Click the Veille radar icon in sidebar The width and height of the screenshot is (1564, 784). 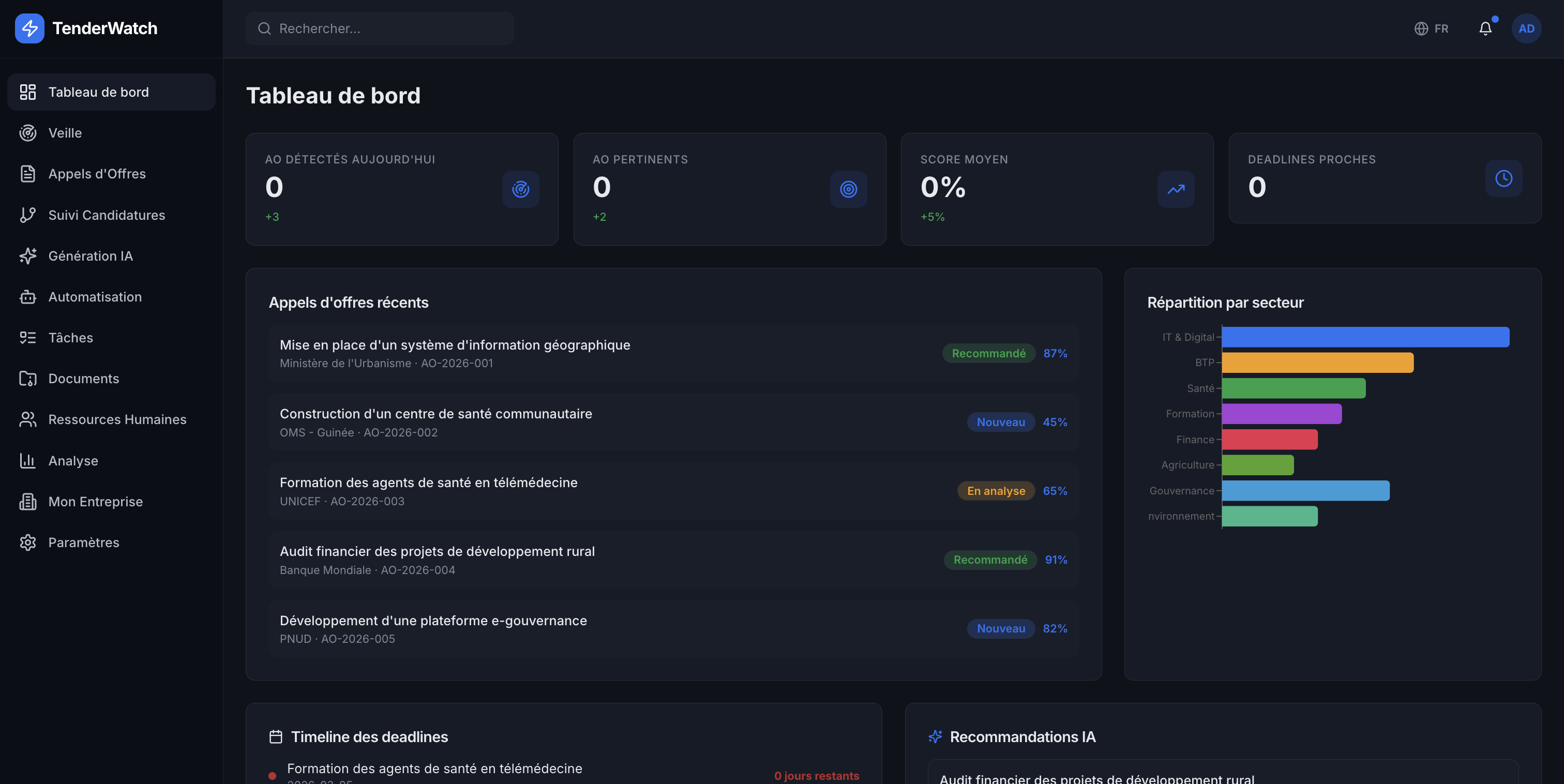(x=28, y=132)
